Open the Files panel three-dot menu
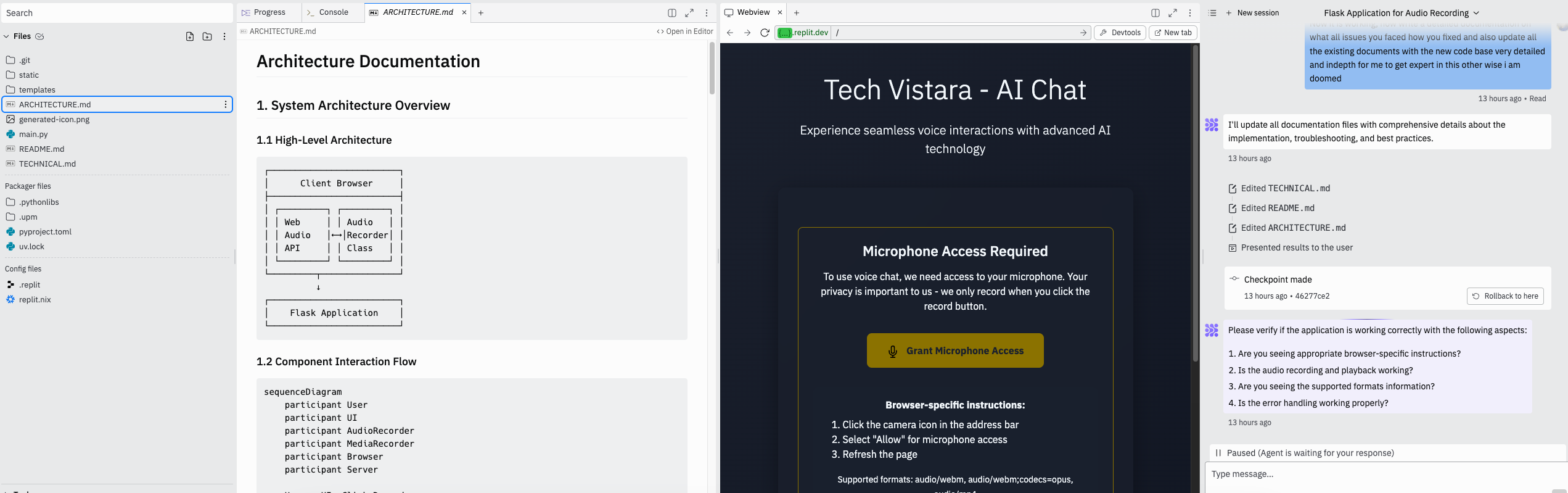Screen dimensions: 1568x493 [x=224, y=36]
